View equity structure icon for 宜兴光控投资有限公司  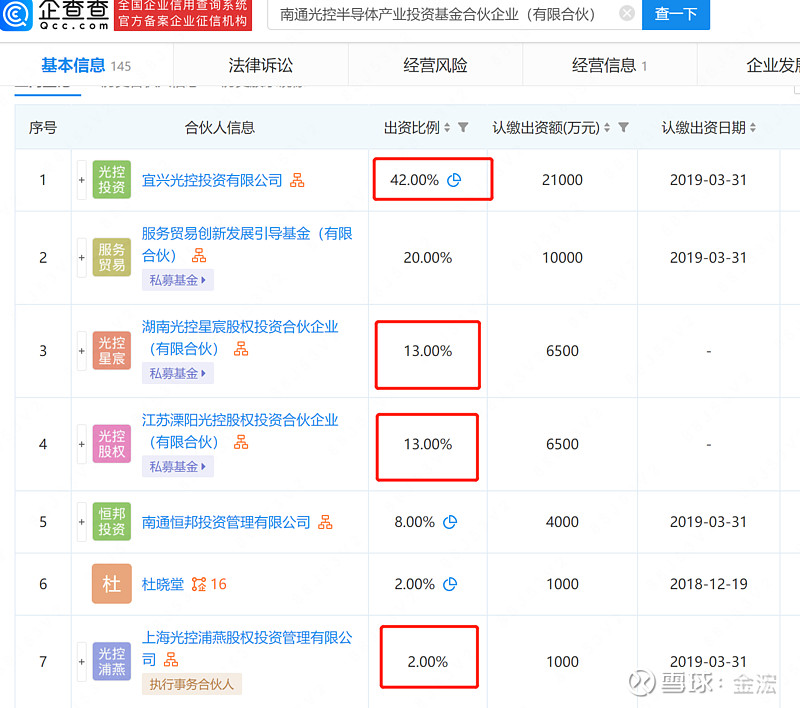[297, 180]
